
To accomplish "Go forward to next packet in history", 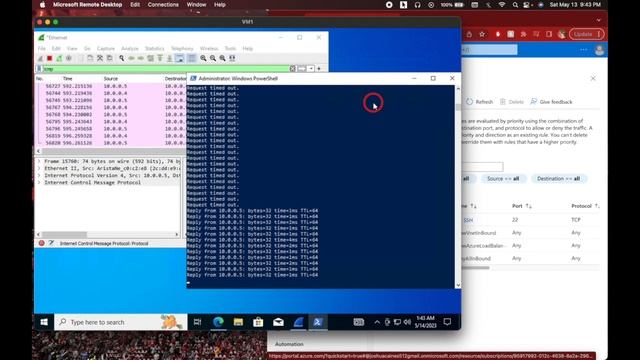I will coord(141,58).
